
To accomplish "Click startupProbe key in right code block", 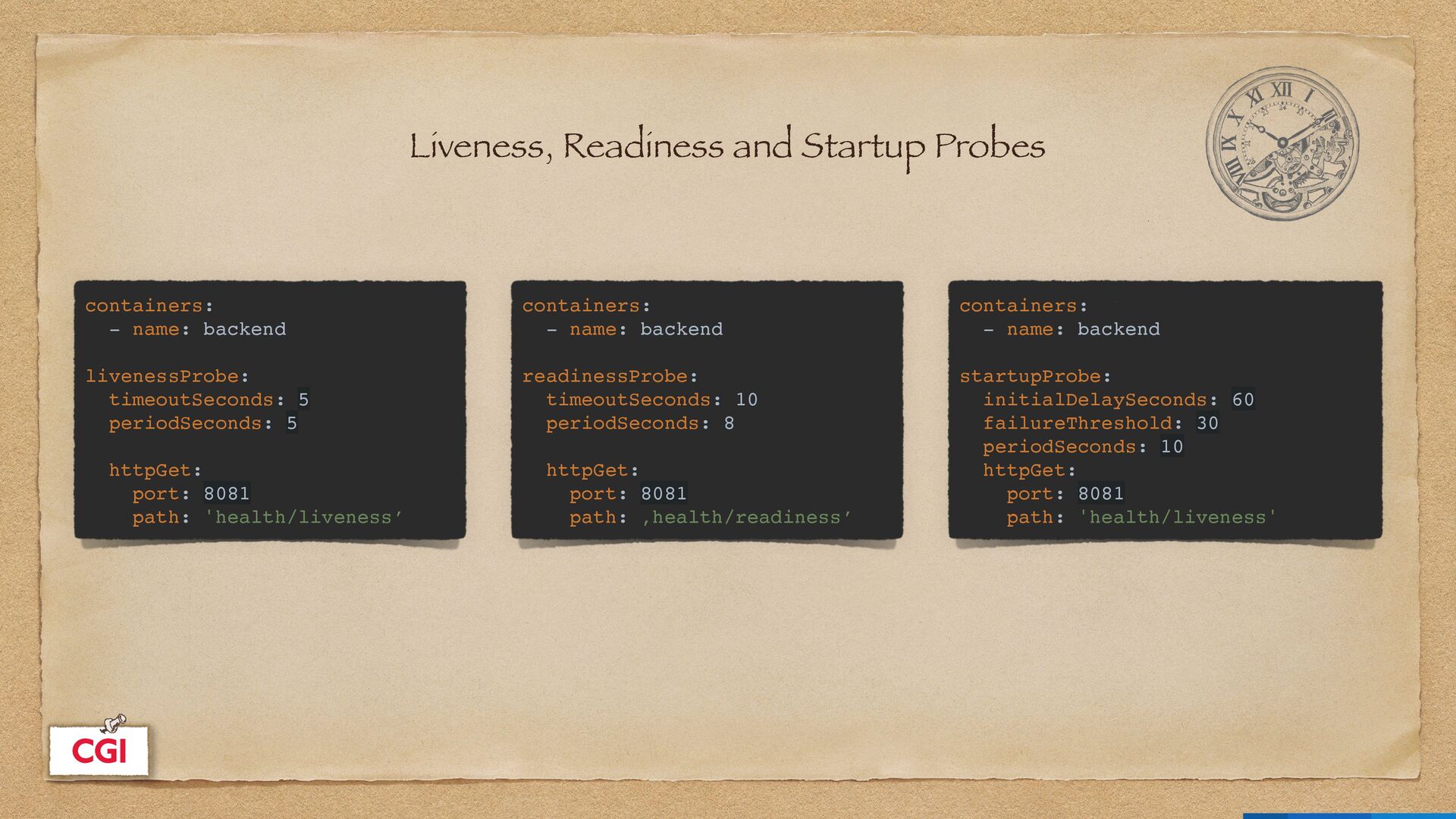I will 1030,376.
